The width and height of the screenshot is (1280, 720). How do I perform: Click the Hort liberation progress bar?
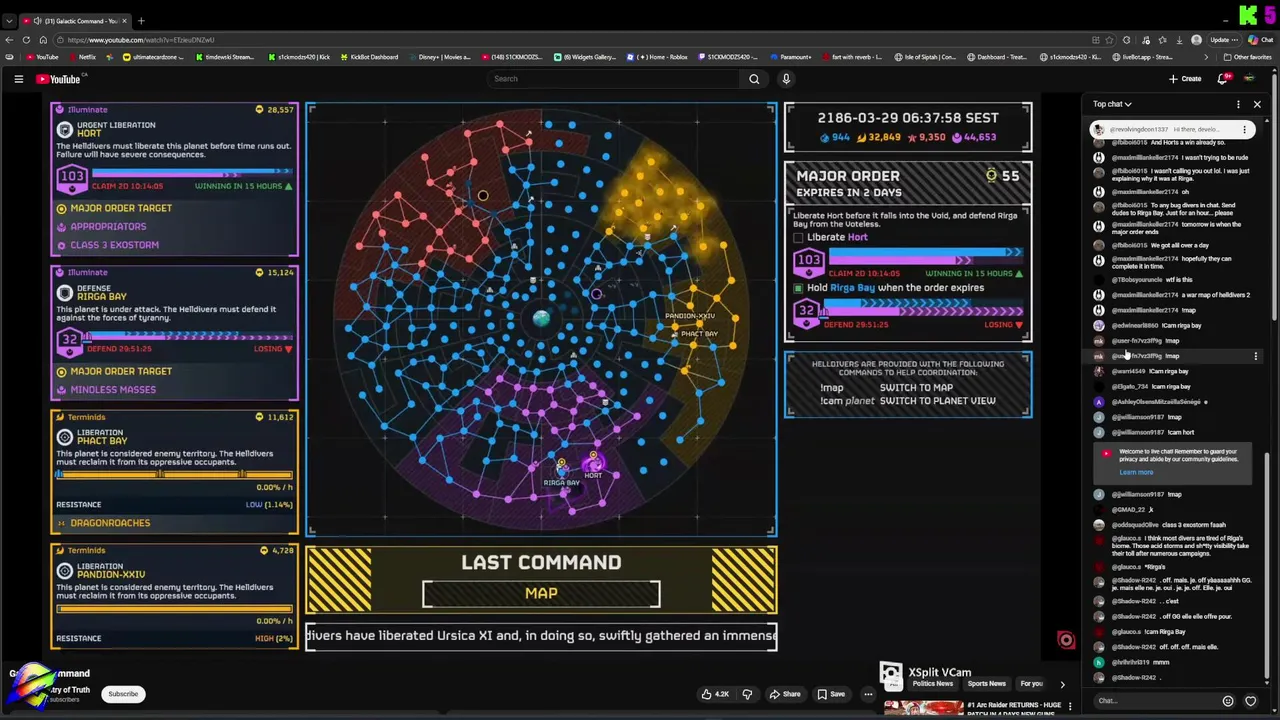click(192, 175)
